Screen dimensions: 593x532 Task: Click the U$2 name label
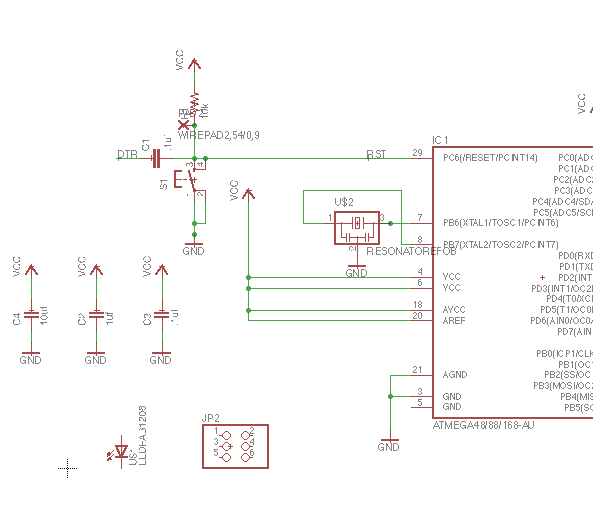(344, 202)
